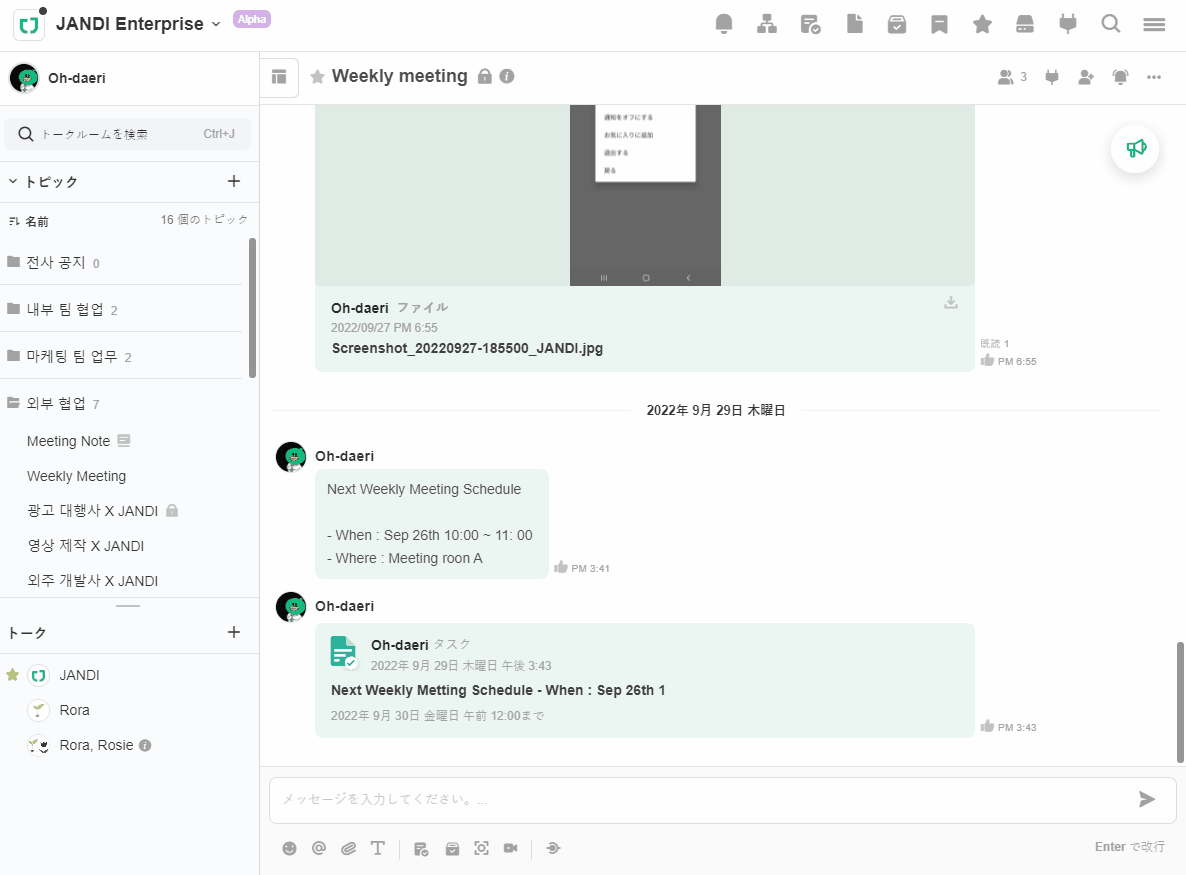1186x875 pixels.
Task: Add a new topic with plus
Action: [x=234, y=182]
